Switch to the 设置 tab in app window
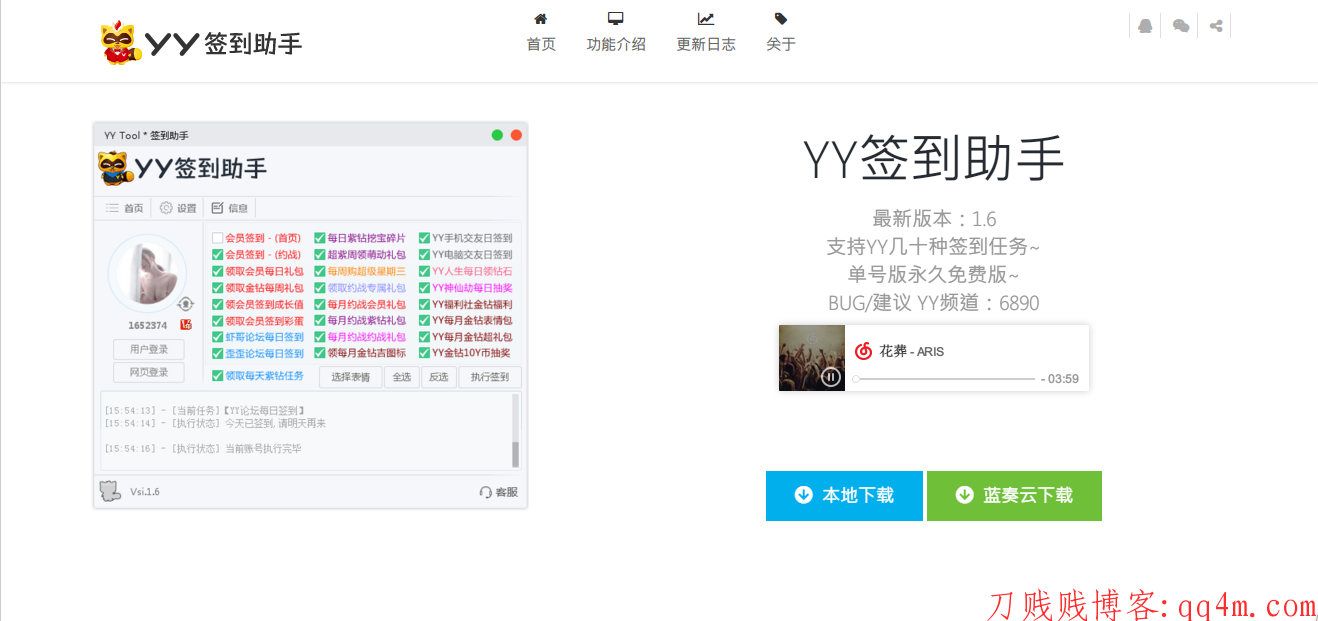The image size is (1318, 621). click(179, 208)
